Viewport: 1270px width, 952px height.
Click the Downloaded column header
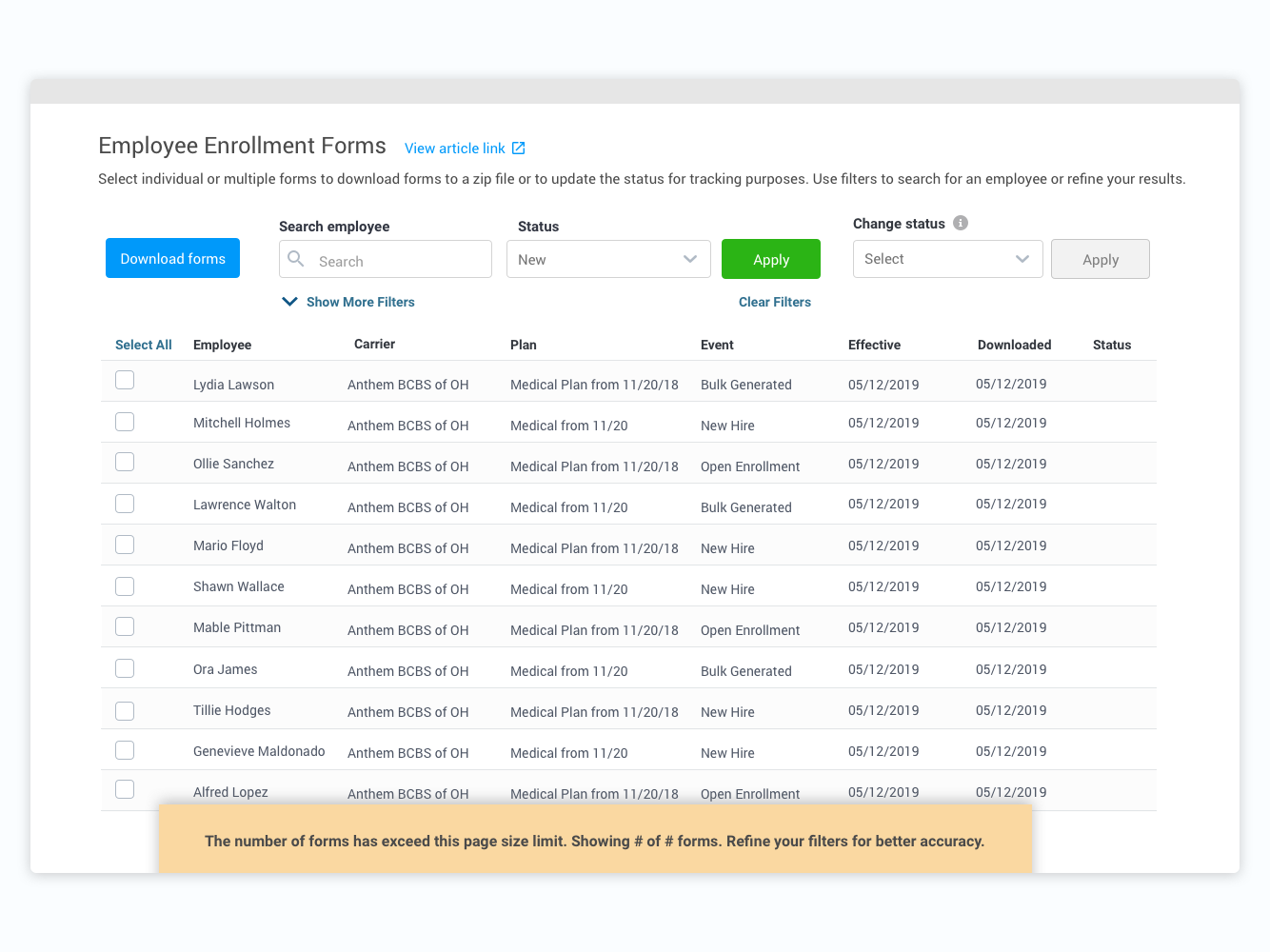(1014, 345)
